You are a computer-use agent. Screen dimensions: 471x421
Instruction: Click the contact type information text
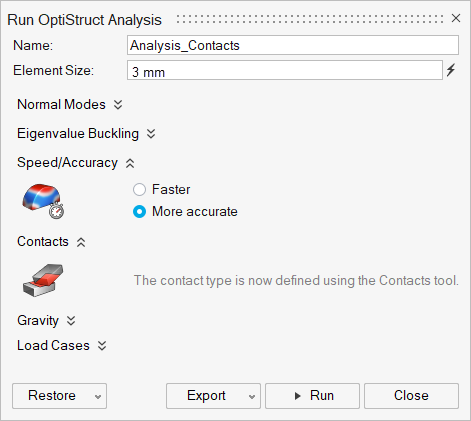coord(296,281)
